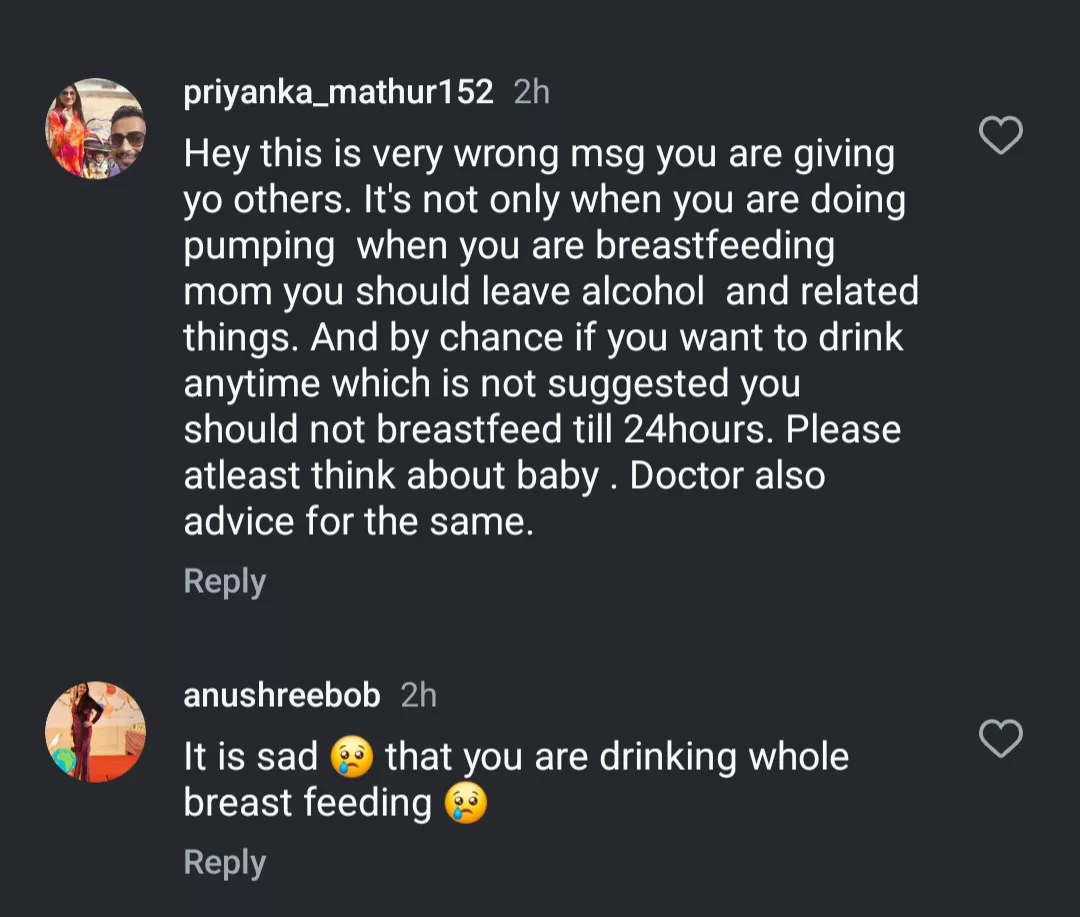Screen dimensions: 1080x917
Task: Click the 2h timestamp beside priyanka_mathur152
Action: (531, 93)
